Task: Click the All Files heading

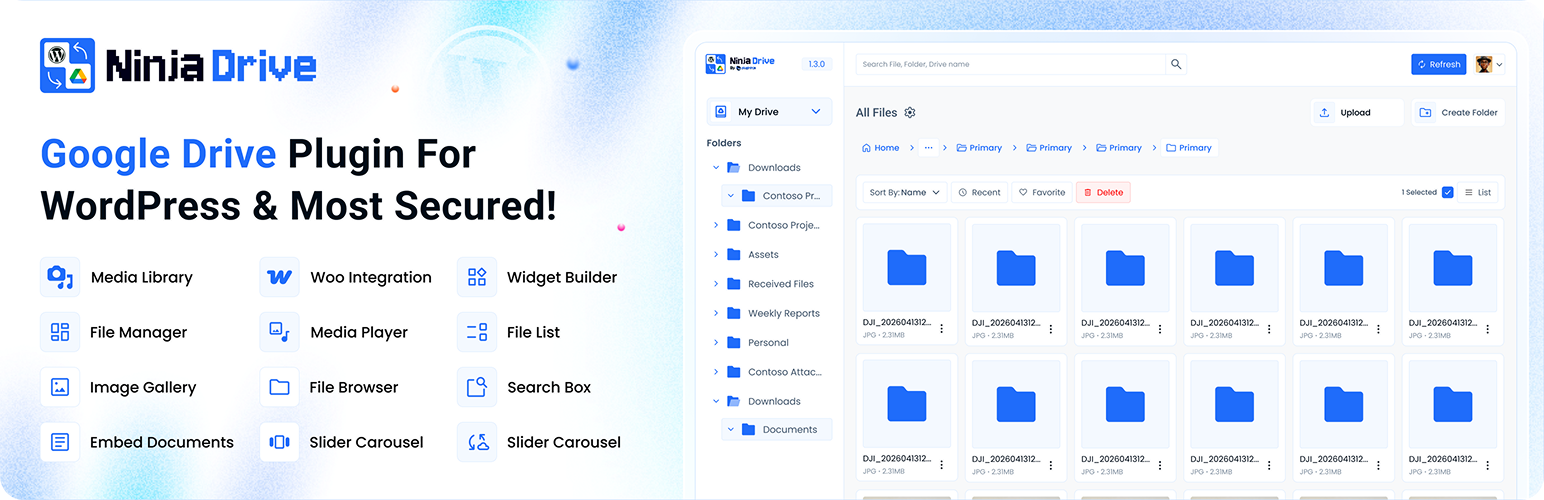Action: [x=876, y=113]
